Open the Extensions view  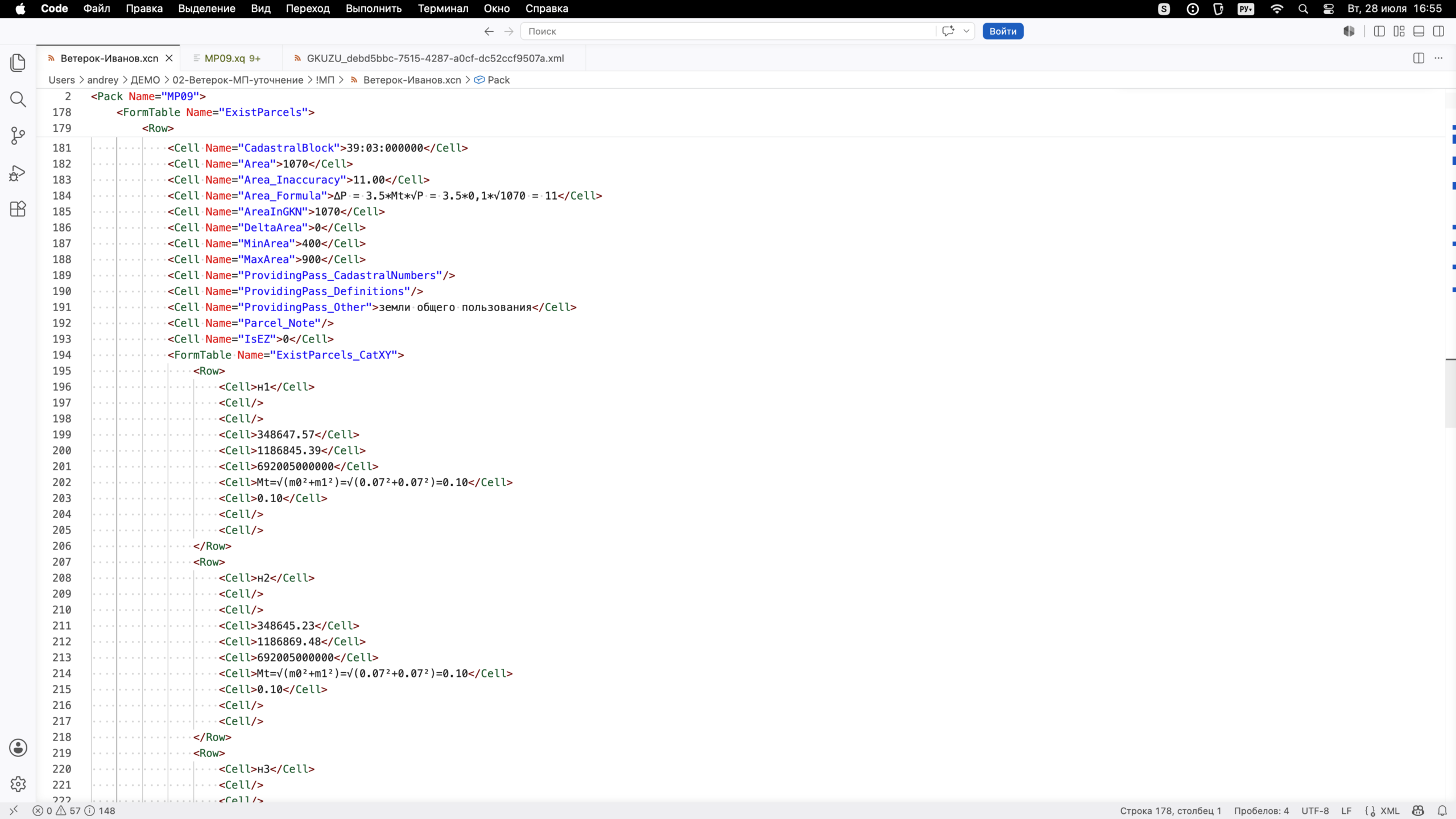[18, 209]
